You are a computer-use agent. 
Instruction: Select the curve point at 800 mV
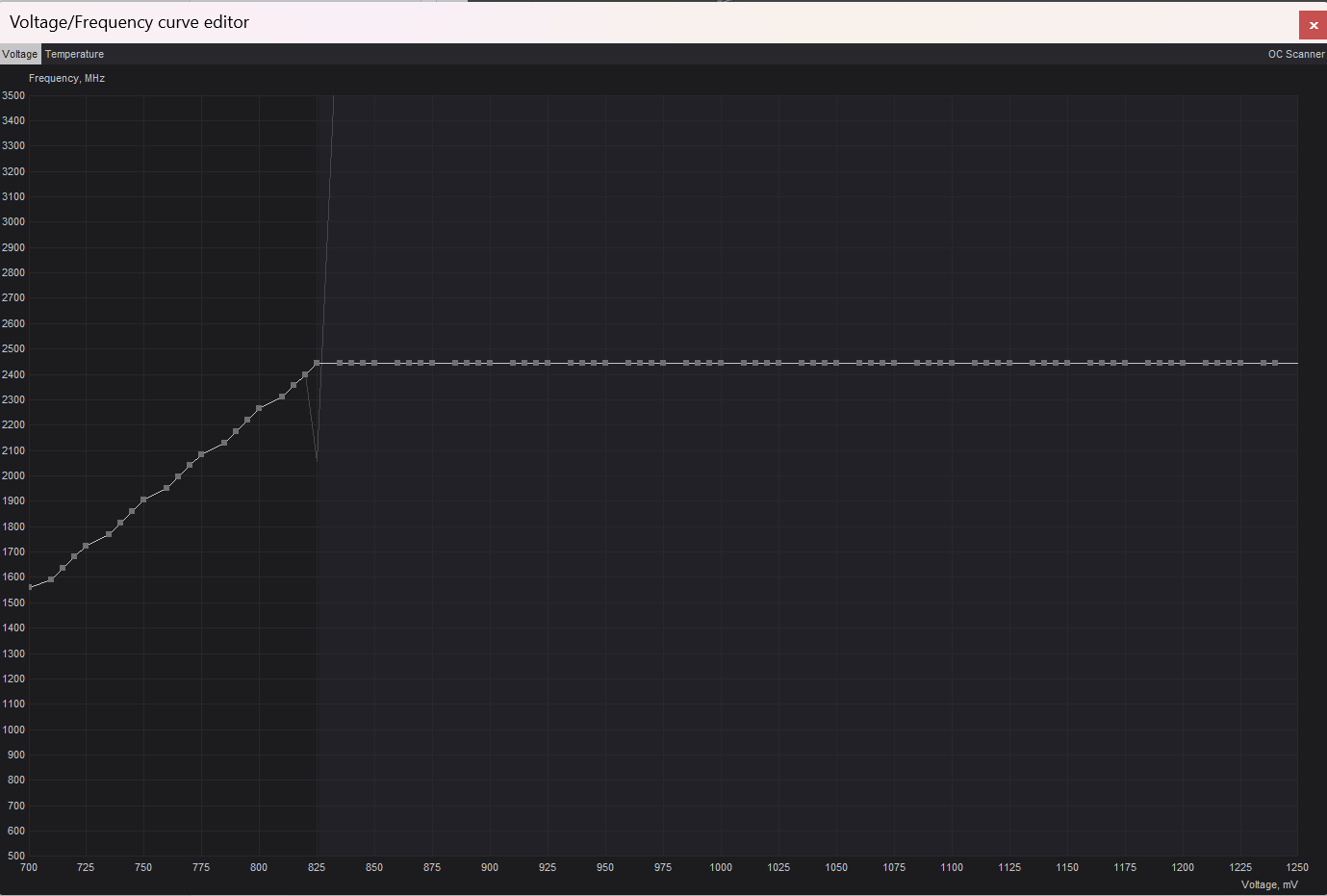coord(259,408)
